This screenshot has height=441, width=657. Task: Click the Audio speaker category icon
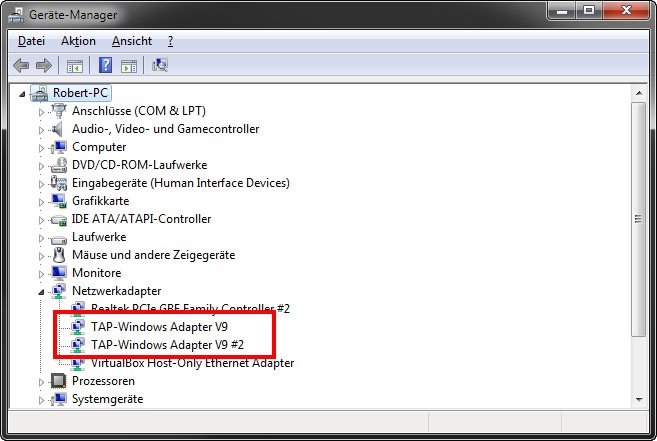[58, 129]
